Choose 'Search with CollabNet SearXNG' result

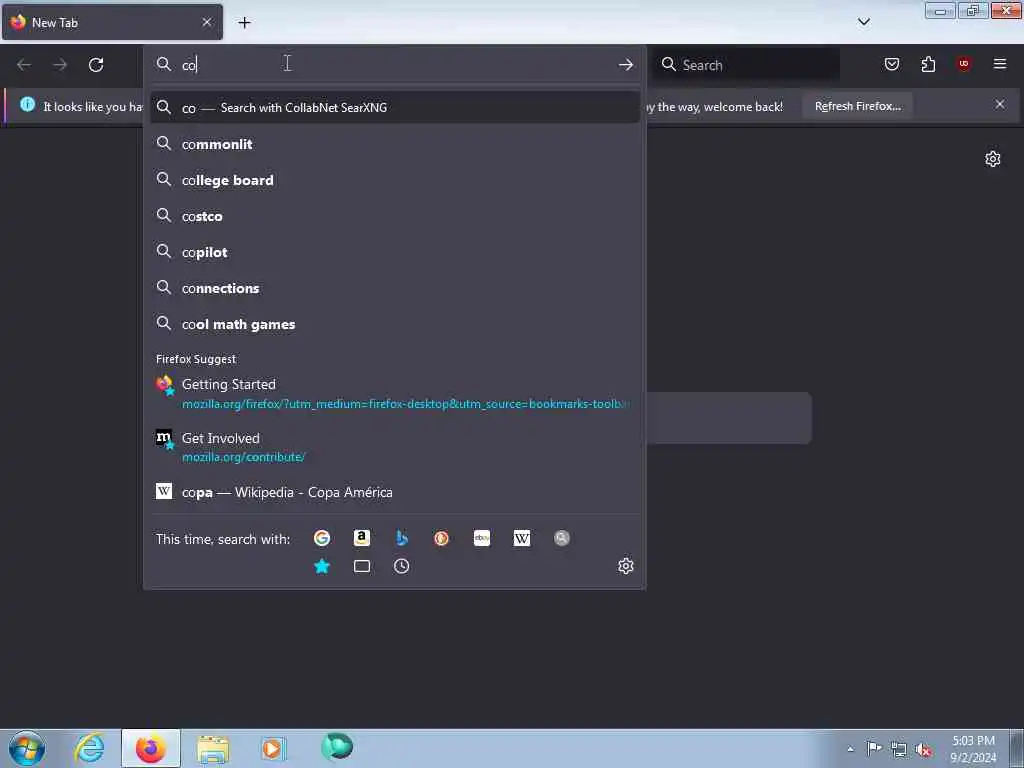[394, 108]
